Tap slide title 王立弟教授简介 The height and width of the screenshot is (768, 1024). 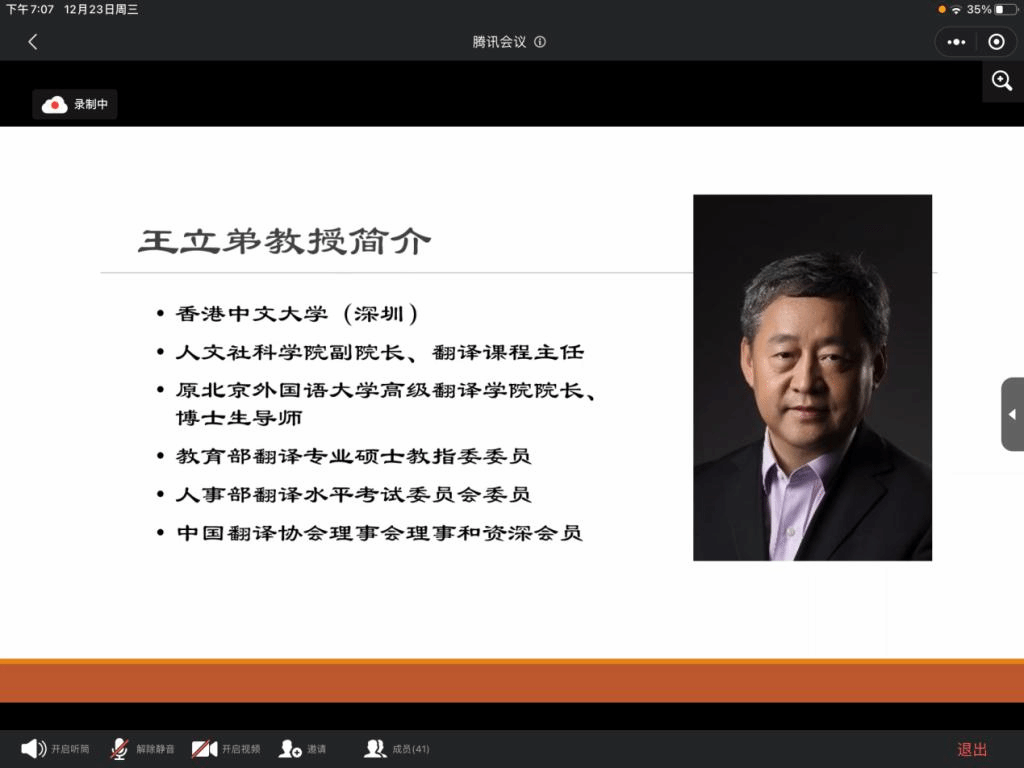pyautogui.click(x=285, y=241)
